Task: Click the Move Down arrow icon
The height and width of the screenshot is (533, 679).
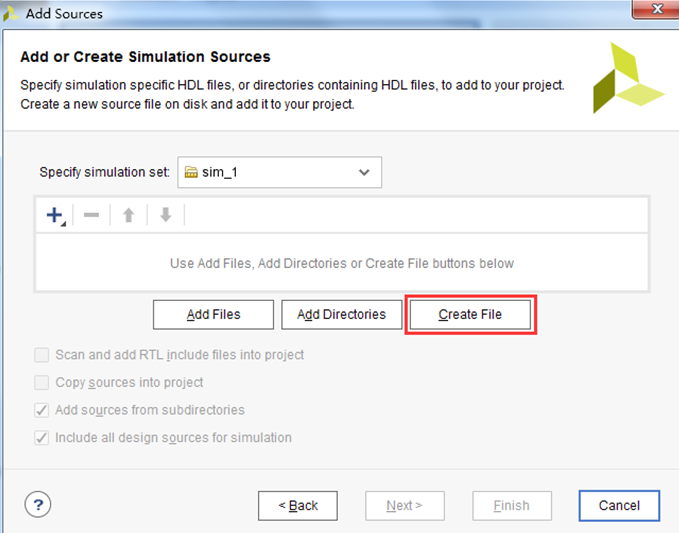Action: coord(166,215)
